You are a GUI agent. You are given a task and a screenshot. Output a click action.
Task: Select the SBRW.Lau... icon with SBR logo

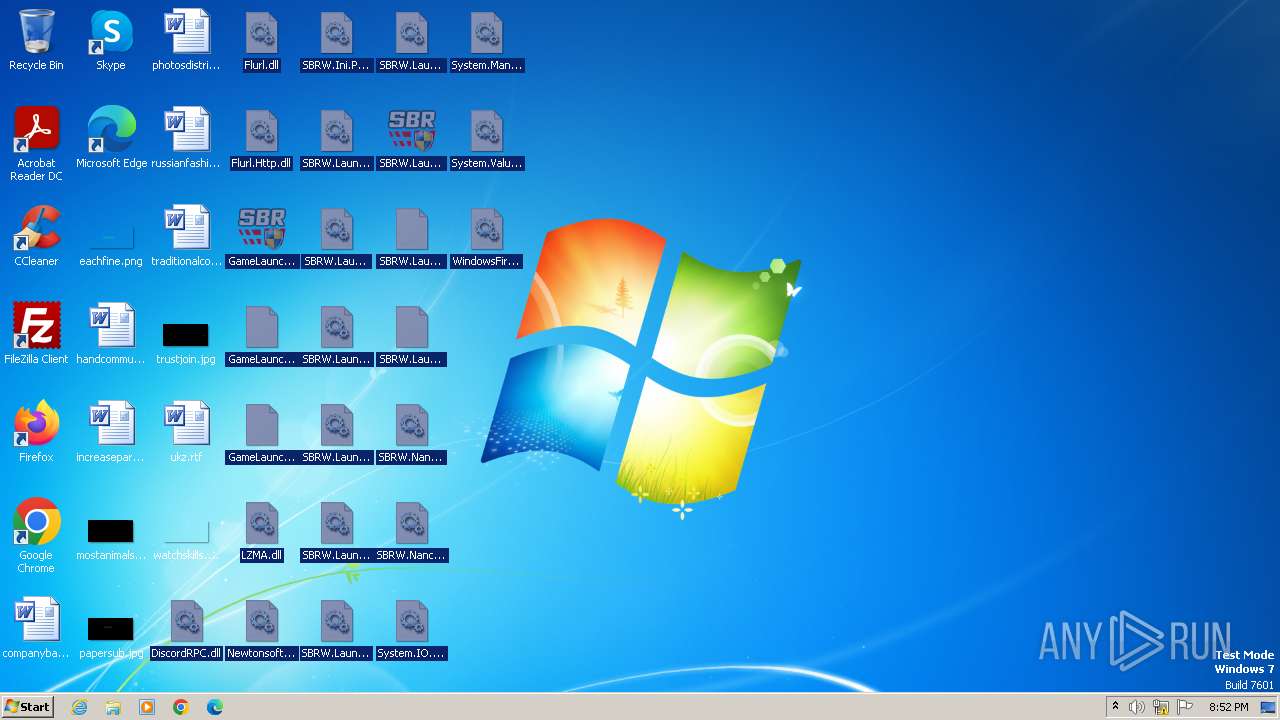tap(411, 139)
